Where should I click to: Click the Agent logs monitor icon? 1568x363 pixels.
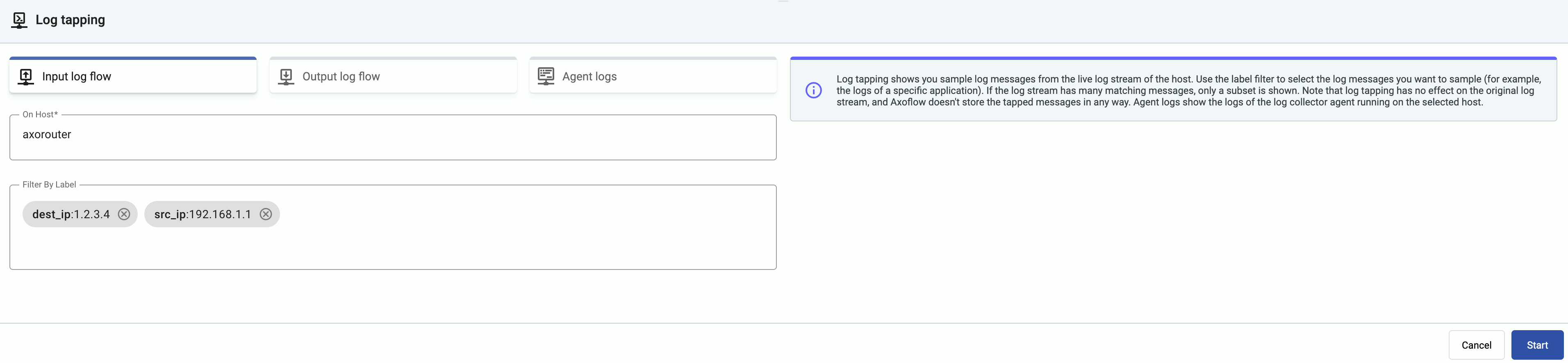click(546, 76)
